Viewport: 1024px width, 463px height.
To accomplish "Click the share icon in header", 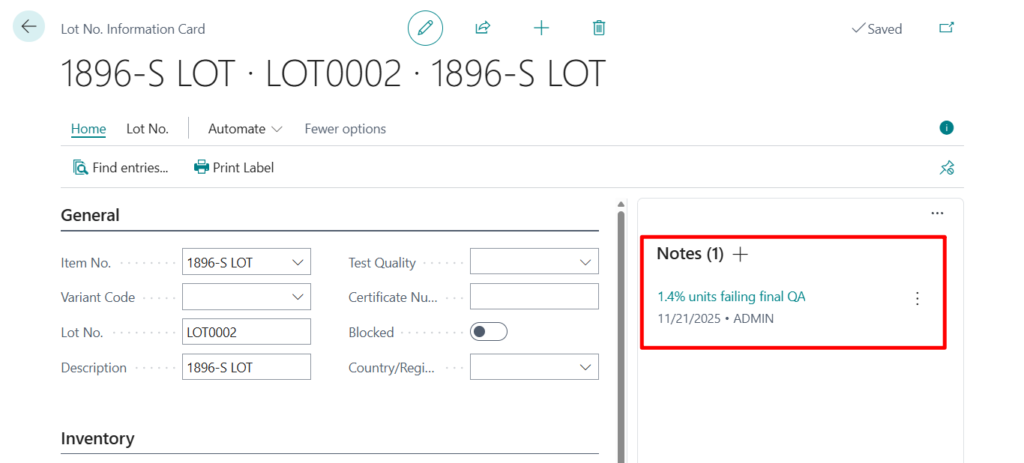I will (x=483, y=28).
